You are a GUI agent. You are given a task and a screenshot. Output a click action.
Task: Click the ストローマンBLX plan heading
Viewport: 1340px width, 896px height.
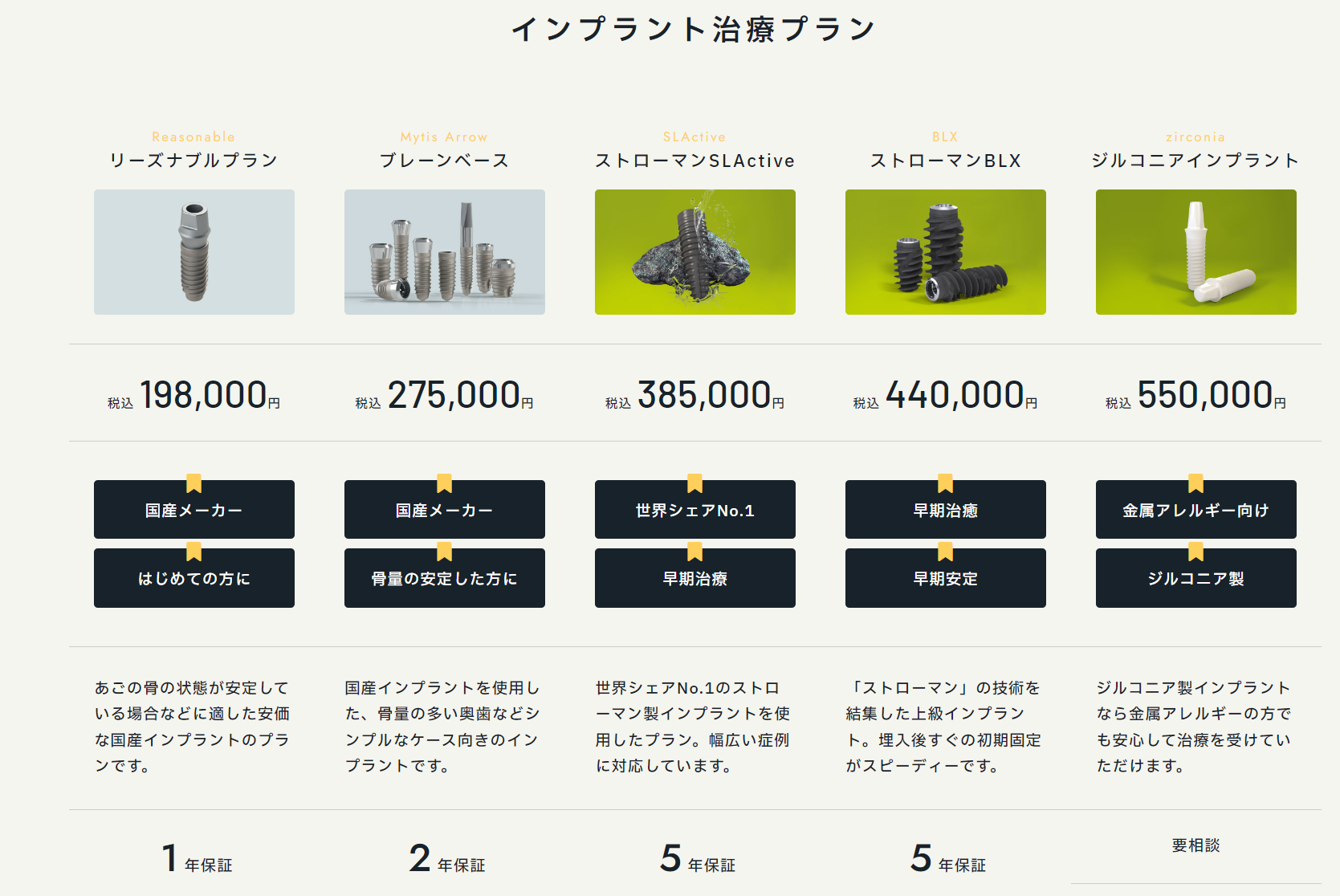click(945, 160)
